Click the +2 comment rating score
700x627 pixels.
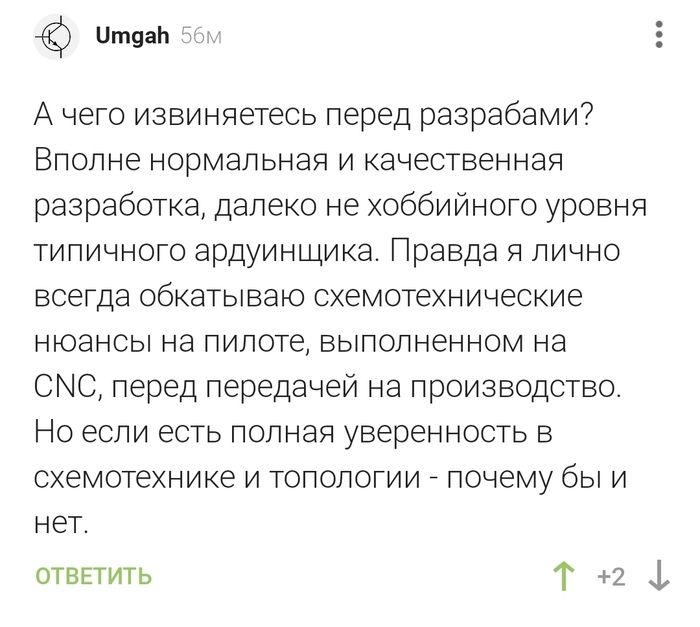pyautogui.click(x=610, y=577)
